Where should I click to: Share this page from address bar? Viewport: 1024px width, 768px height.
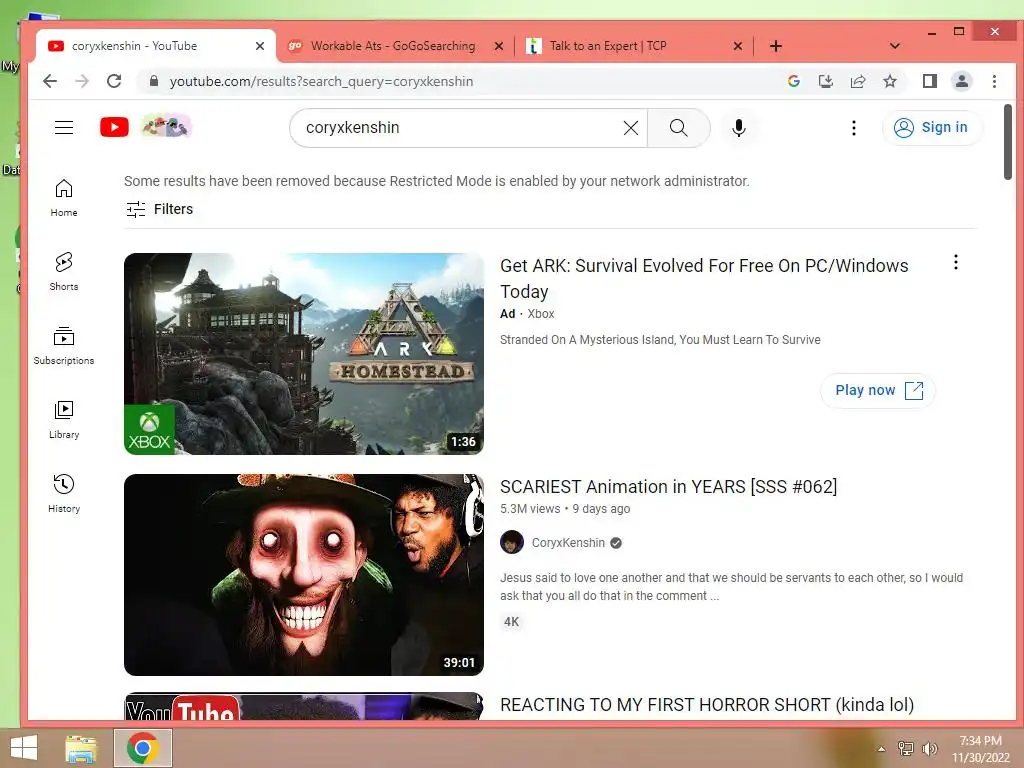[x=857, y=81]
